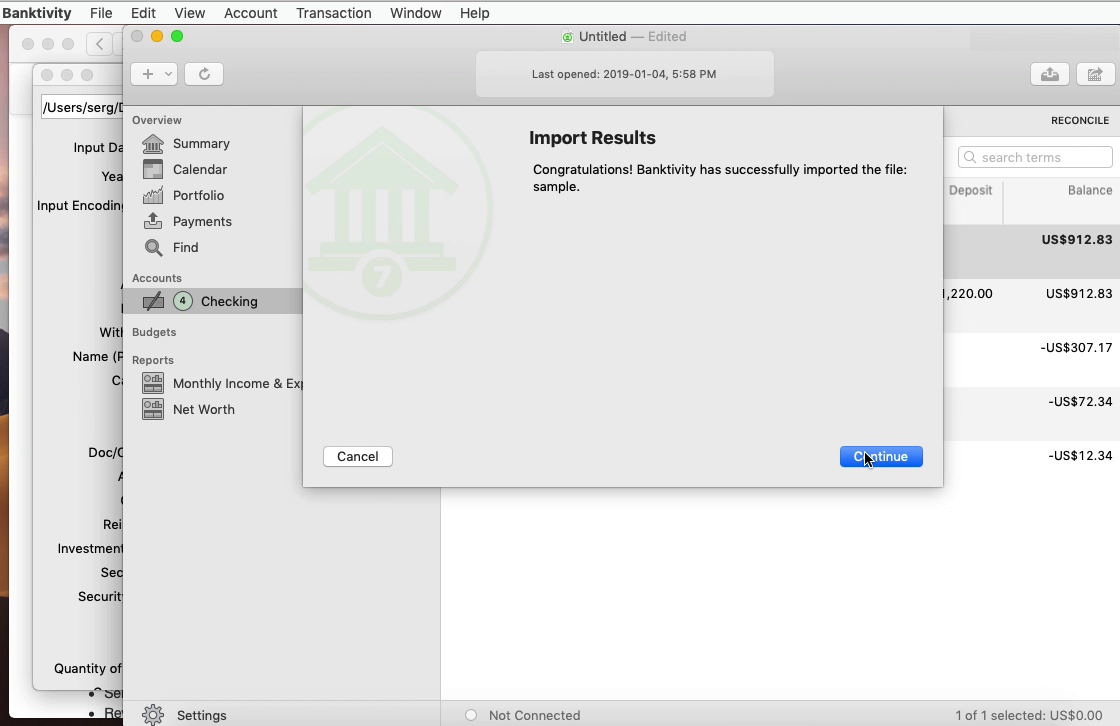Click Continue in Import Results dialog
Screen dimensions: 1120x726
pos(881,457)
